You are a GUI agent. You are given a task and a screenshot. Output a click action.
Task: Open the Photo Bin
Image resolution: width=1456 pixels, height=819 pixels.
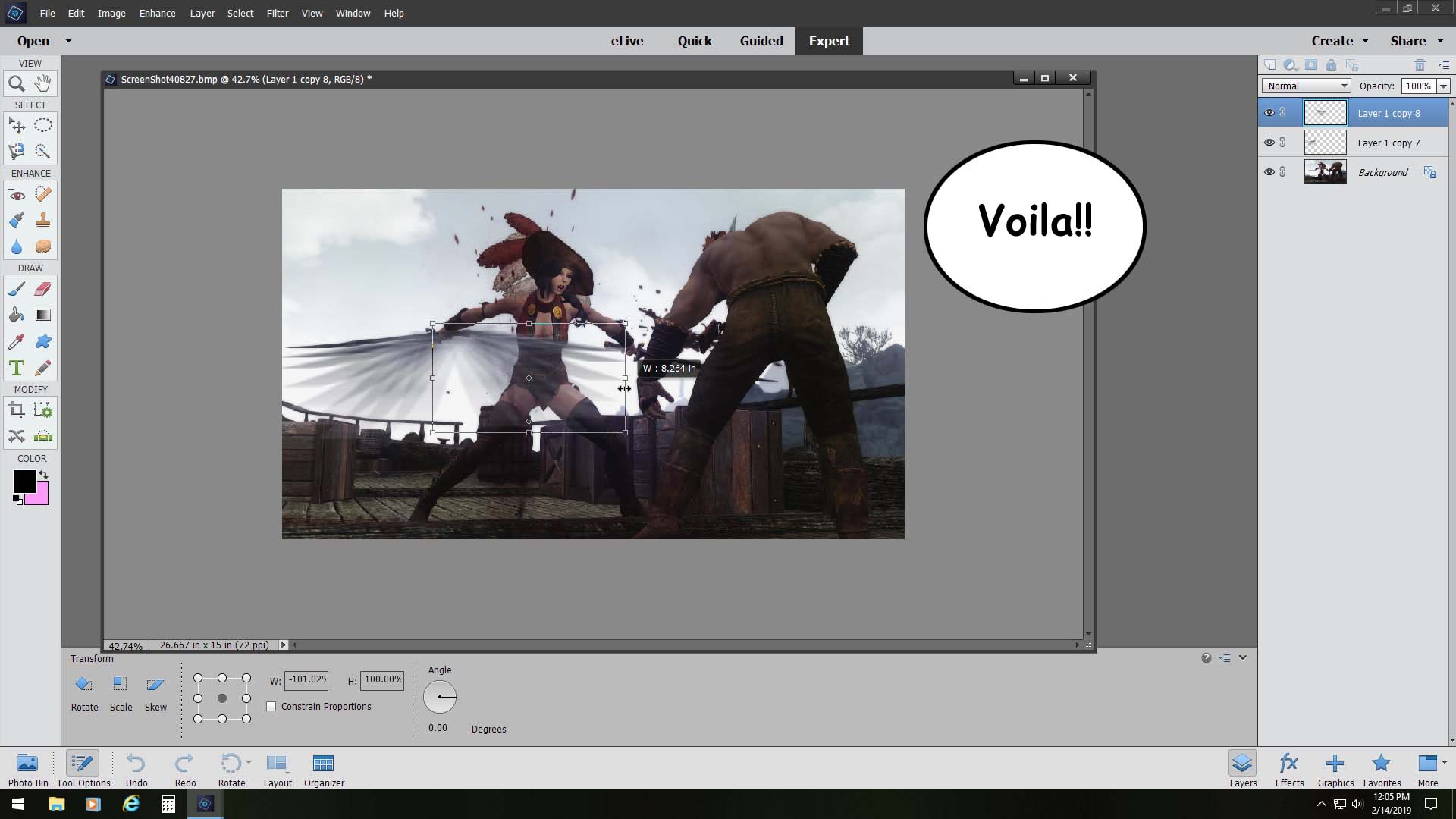[28, 770]
